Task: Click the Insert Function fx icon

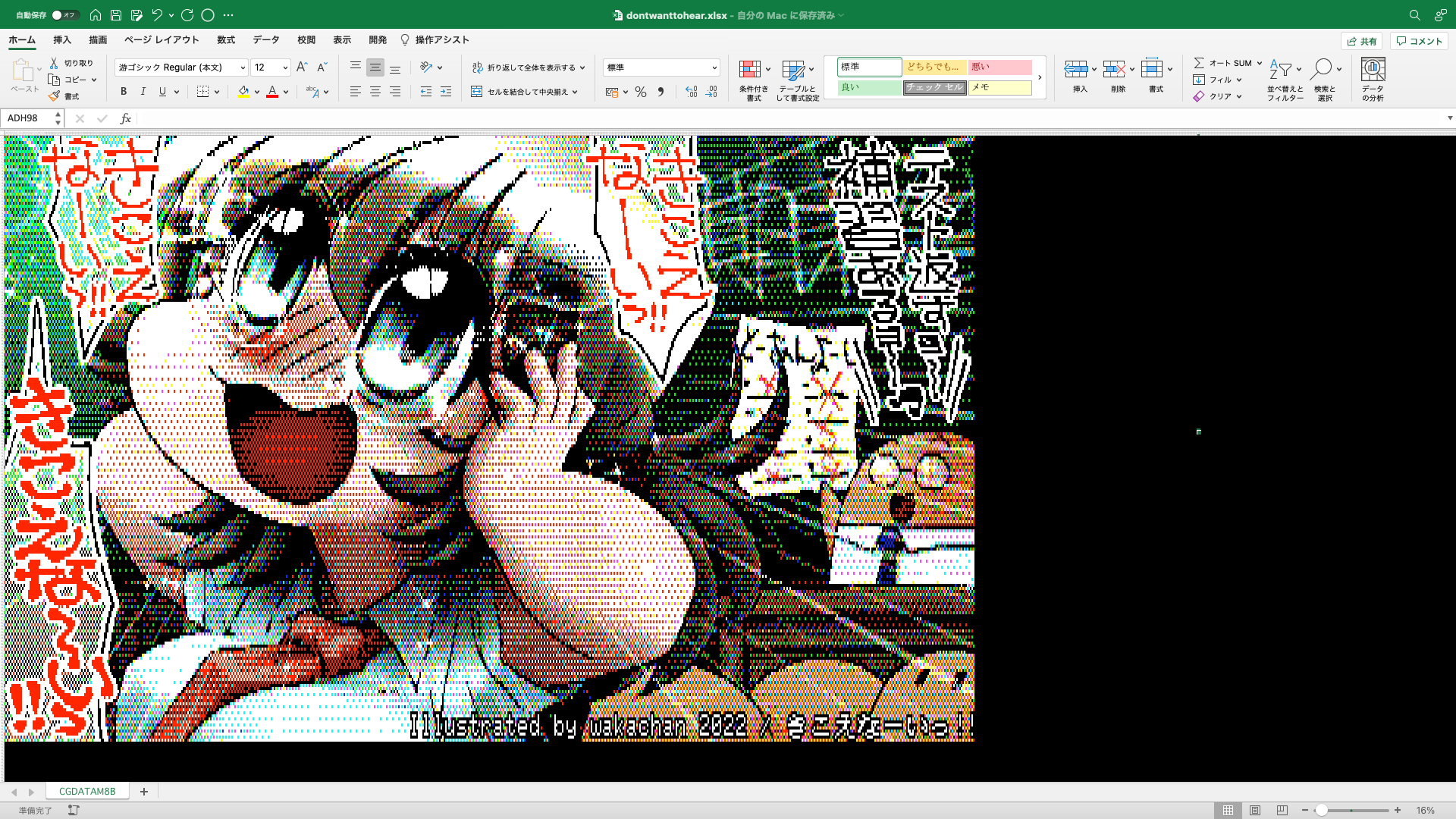Action: coord(126,118)
